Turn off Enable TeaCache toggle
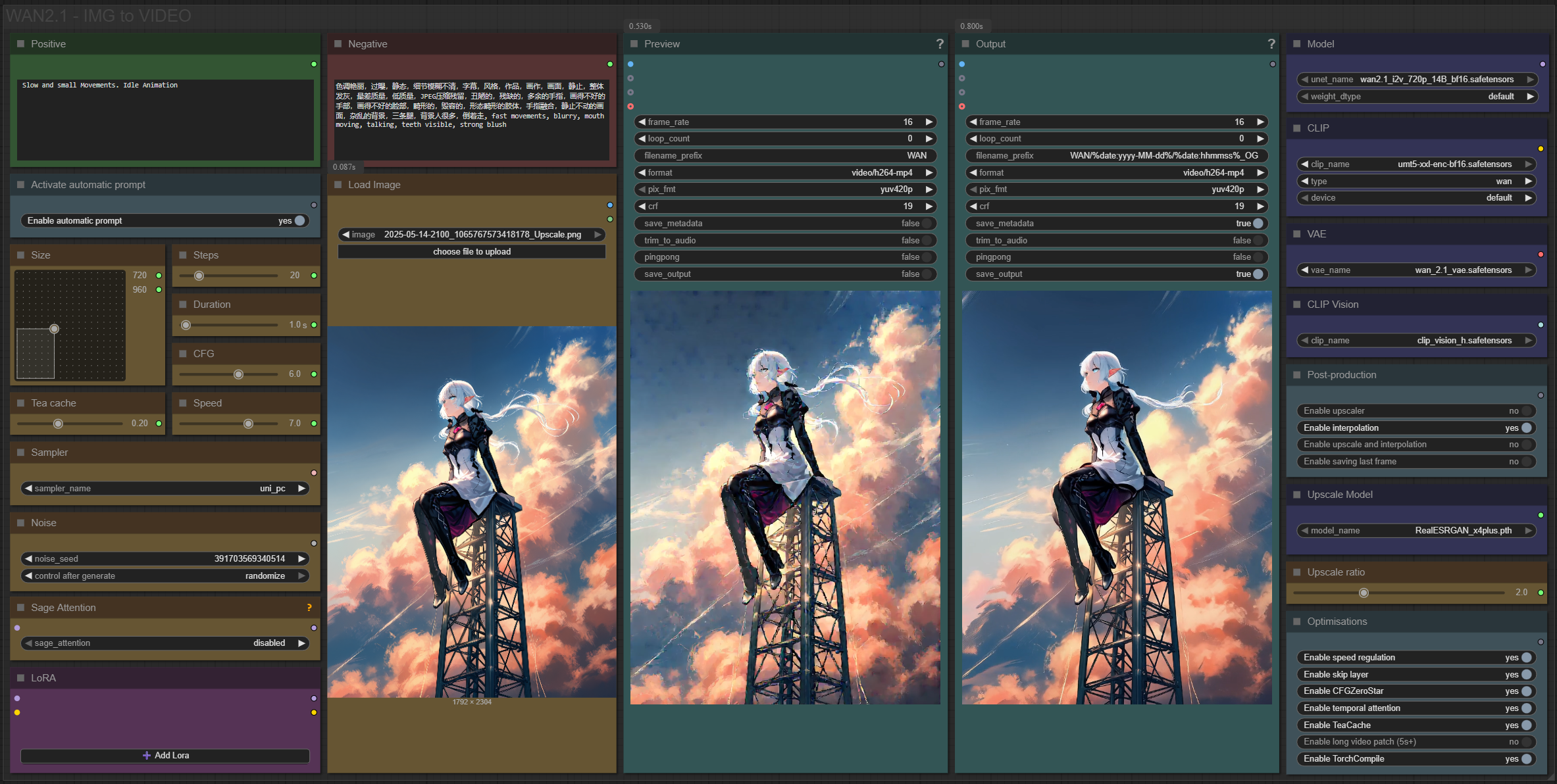 [x=1525, y=725]
